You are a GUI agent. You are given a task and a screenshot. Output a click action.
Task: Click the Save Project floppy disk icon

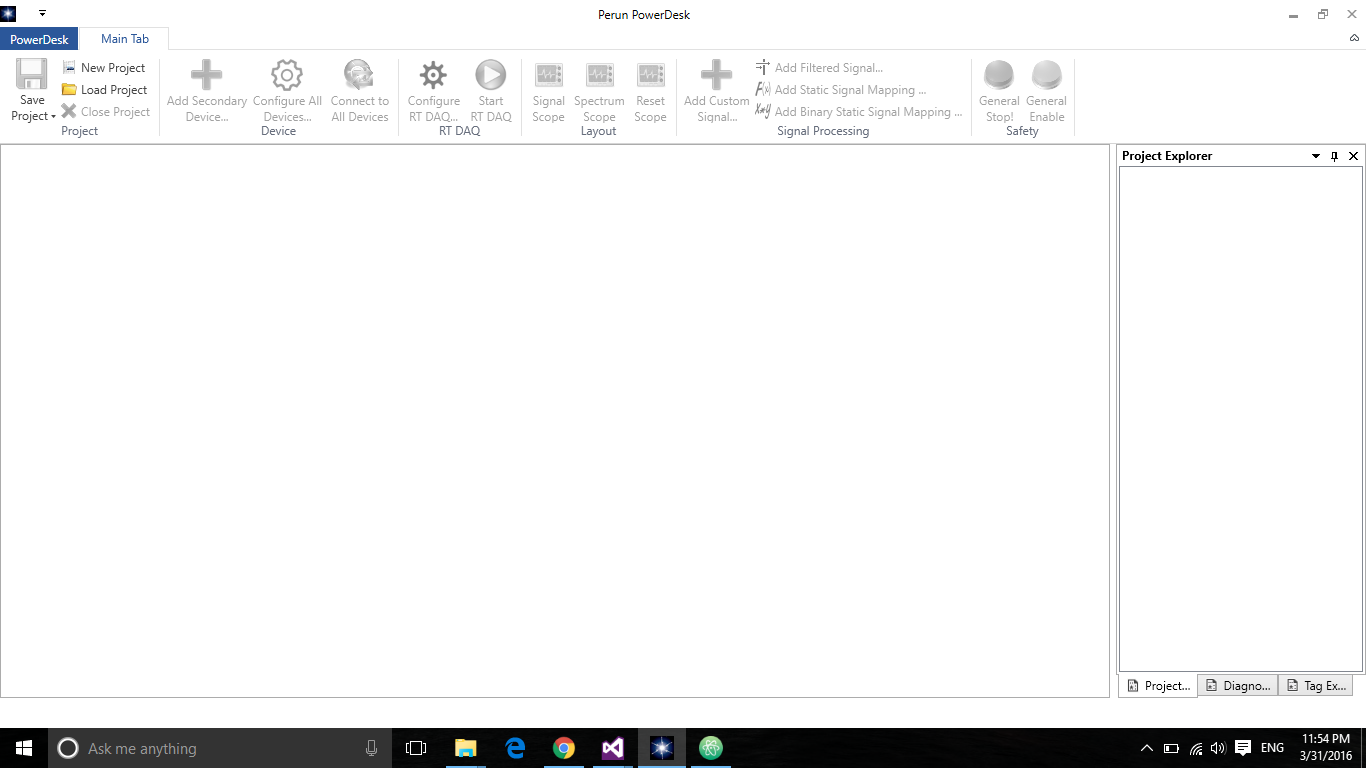click(32, 75)
